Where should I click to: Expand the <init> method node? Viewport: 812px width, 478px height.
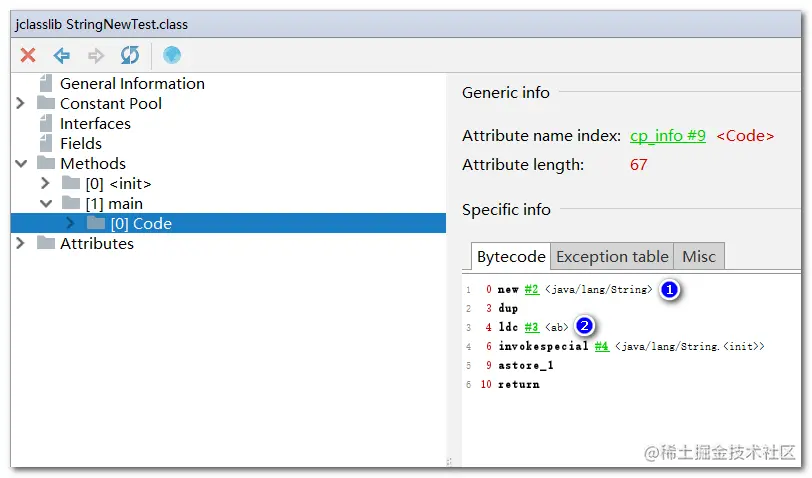coord(45,184)
